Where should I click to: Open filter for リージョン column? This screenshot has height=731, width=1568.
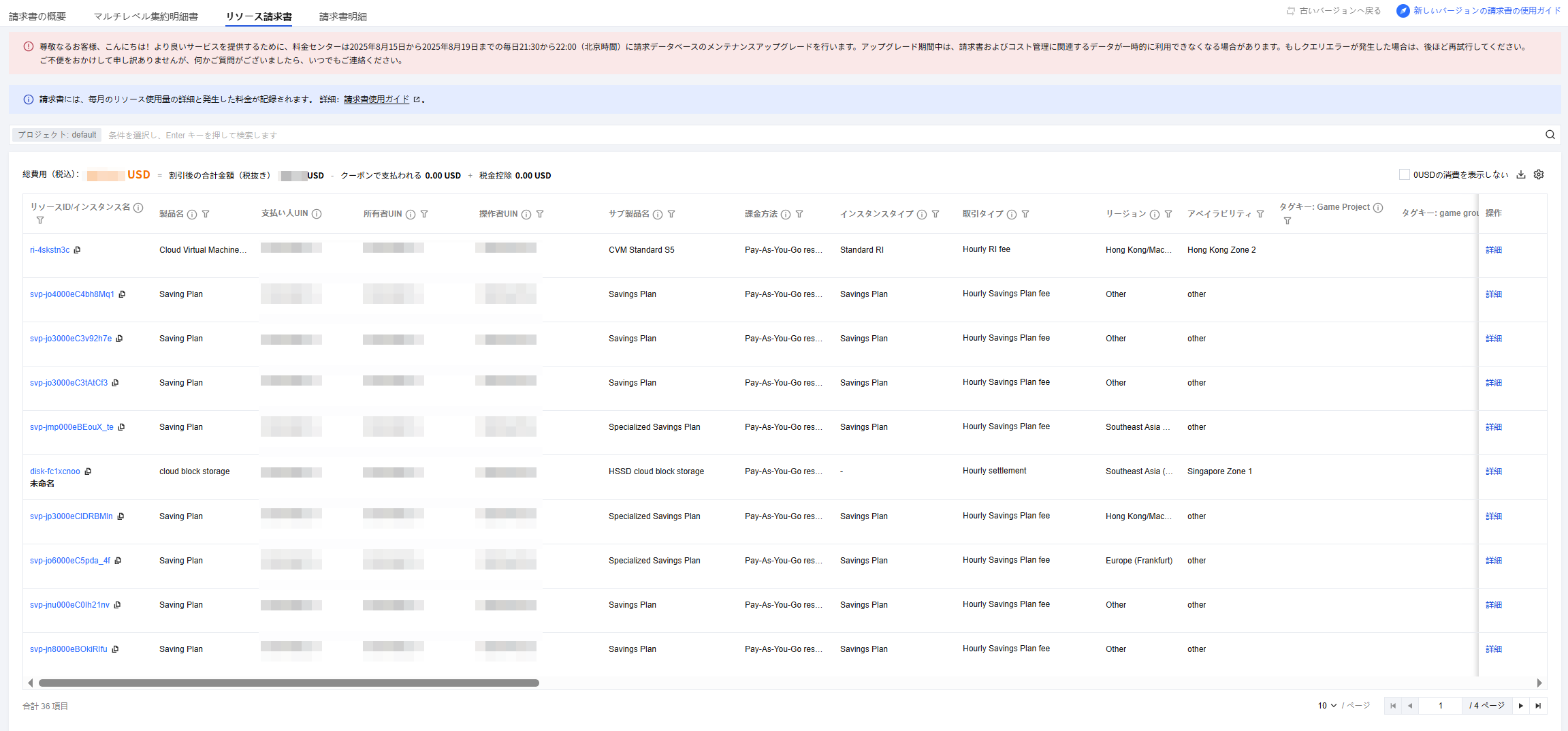click(1168, 214)
